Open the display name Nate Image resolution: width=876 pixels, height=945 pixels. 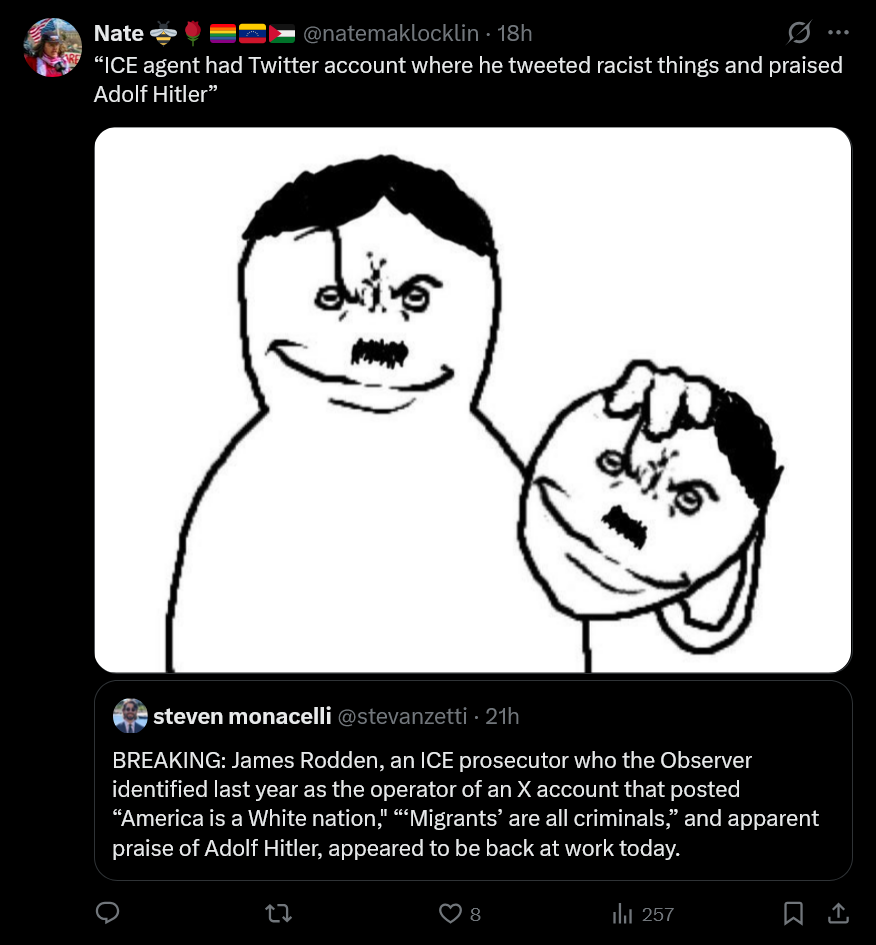[119, 33]
